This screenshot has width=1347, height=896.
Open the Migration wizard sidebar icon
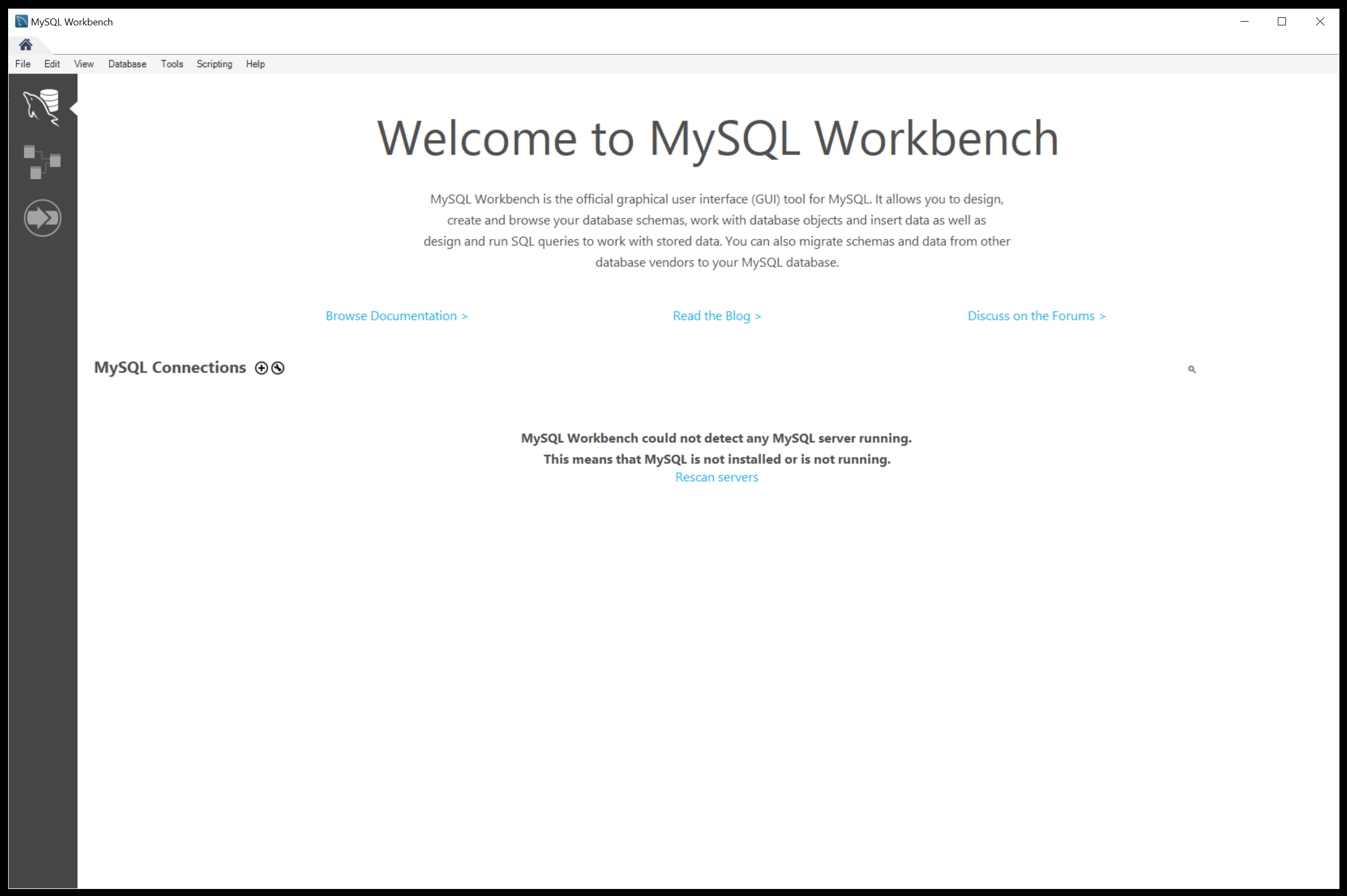coord(42,218)
